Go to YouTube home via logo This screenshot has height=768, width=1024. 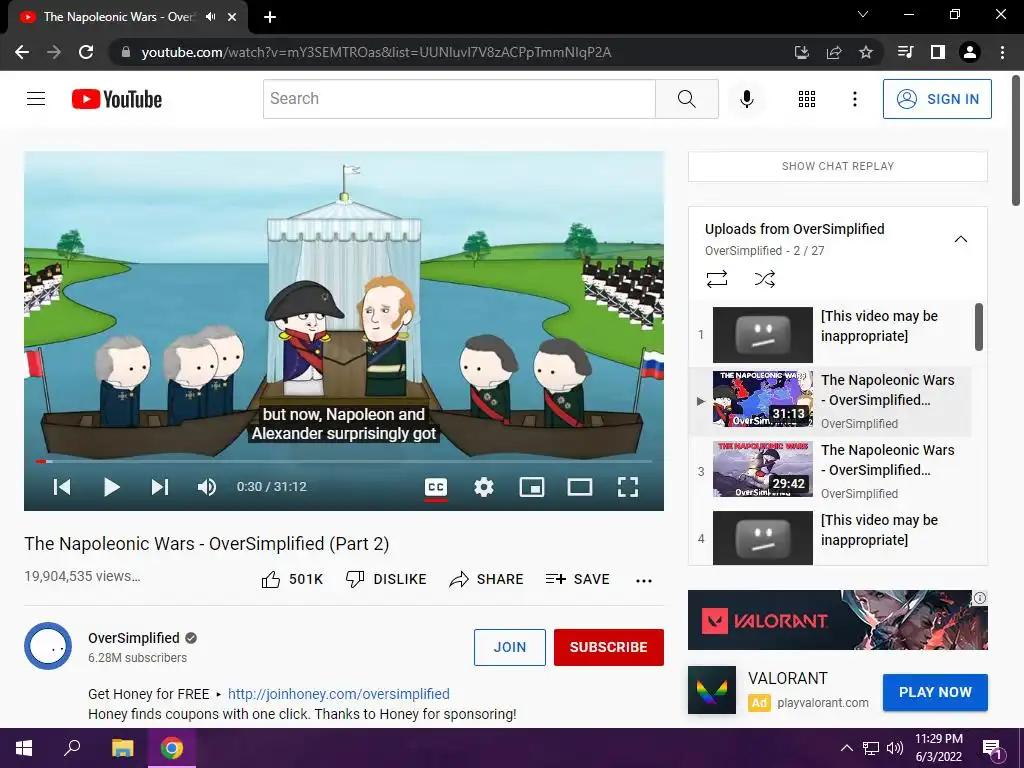coord(117,99)
